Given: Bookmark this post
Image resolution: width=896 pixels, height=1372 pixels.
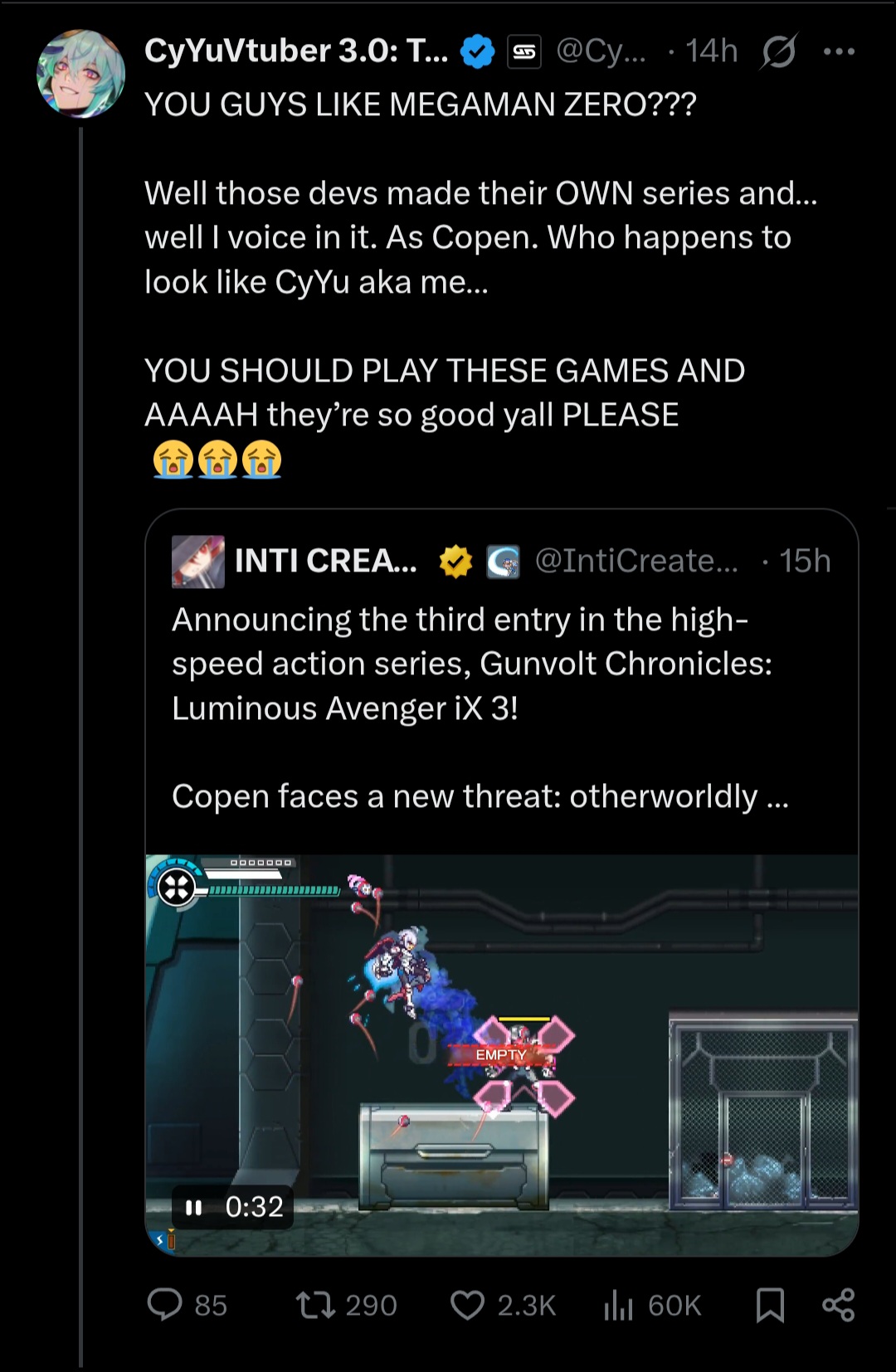Looking at the screenshot, I should pyautogui.click(x=770, y=1305).
